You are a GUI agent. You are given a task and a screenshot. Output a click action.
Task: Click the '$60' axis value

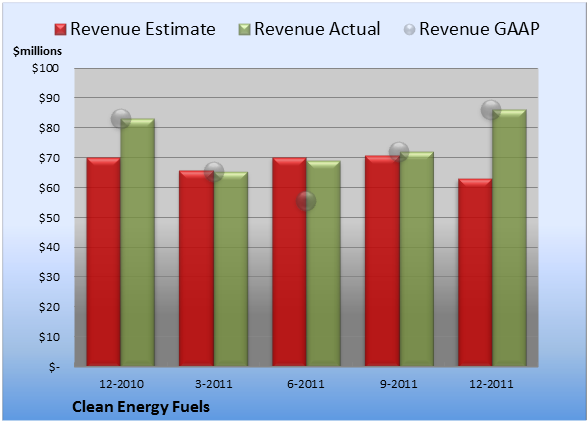49,188
